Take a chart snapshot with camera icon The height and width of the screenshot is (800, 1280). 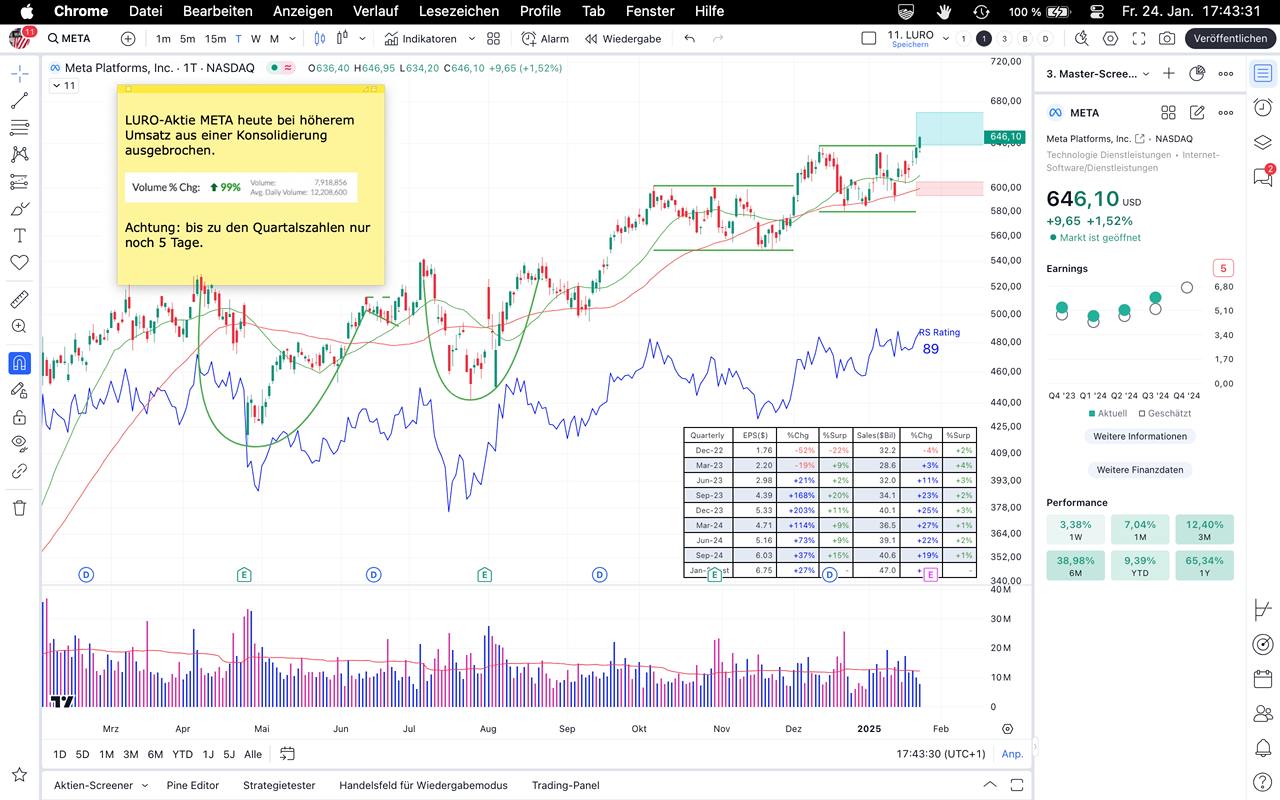[x=1167, y=39]
